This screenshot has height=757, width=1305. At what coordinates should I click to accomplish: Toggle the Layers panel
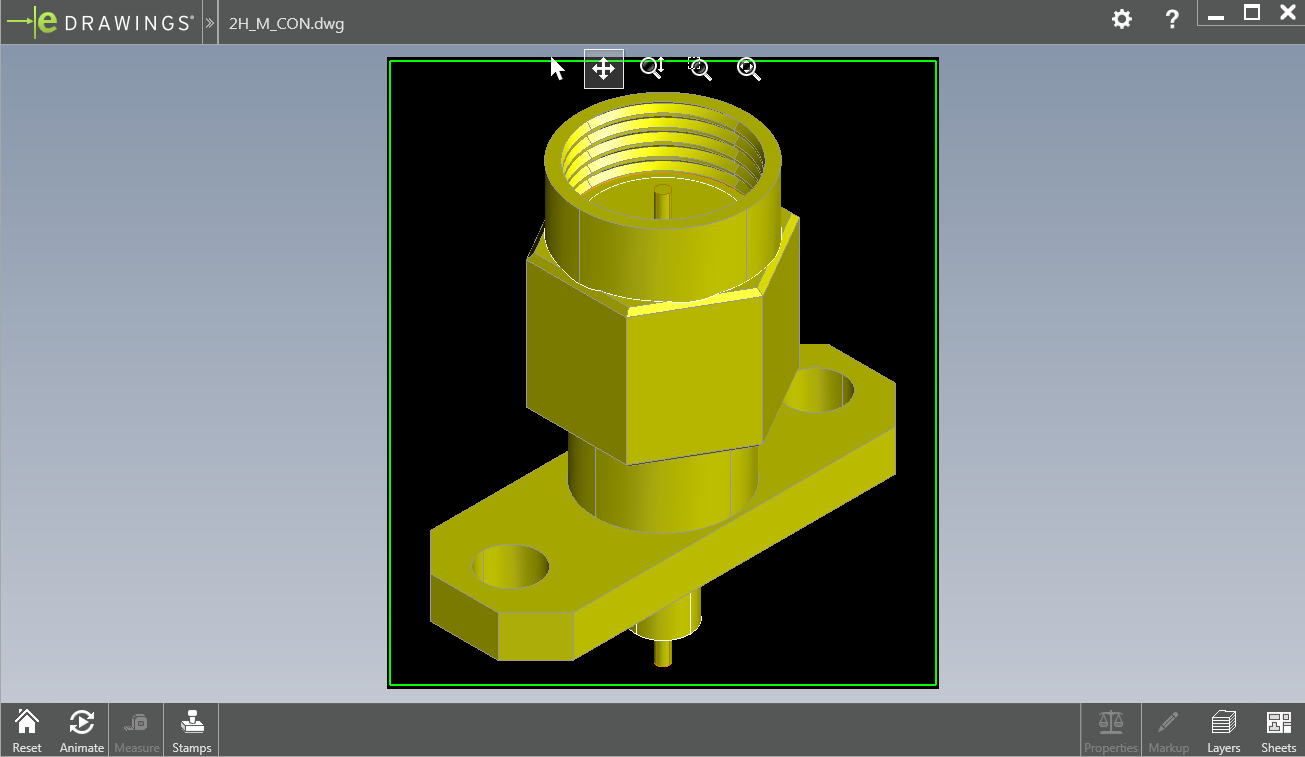[1223, 730]
